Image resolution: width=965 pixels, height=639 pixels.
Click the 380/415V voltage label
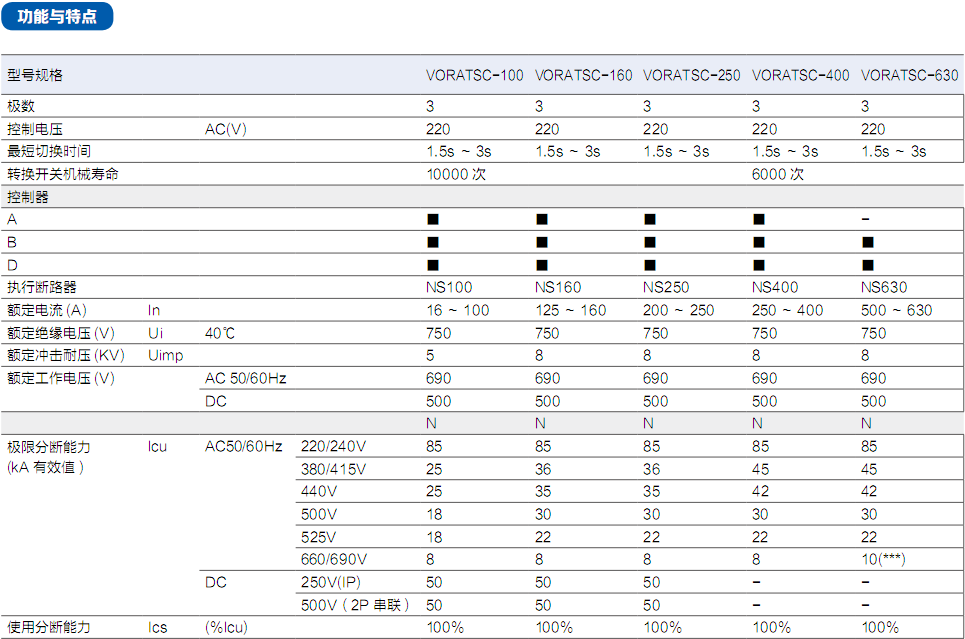point(334,469)
